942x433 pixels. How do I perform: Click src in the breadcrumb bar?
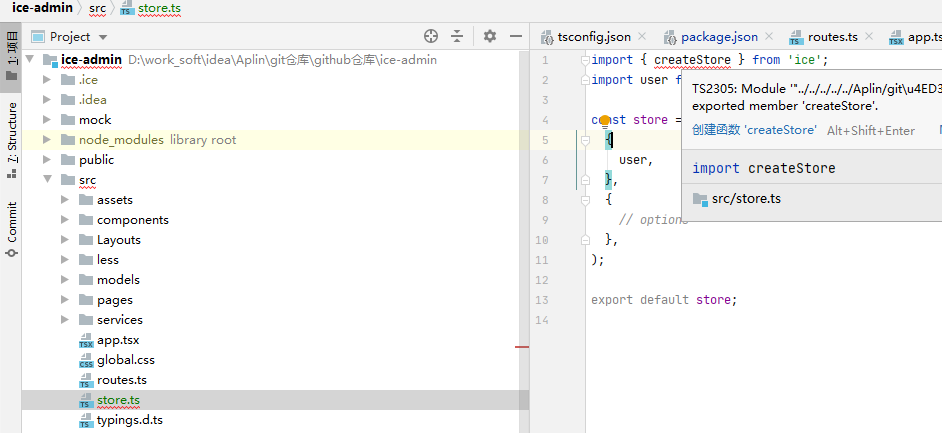tap(97, 8)
